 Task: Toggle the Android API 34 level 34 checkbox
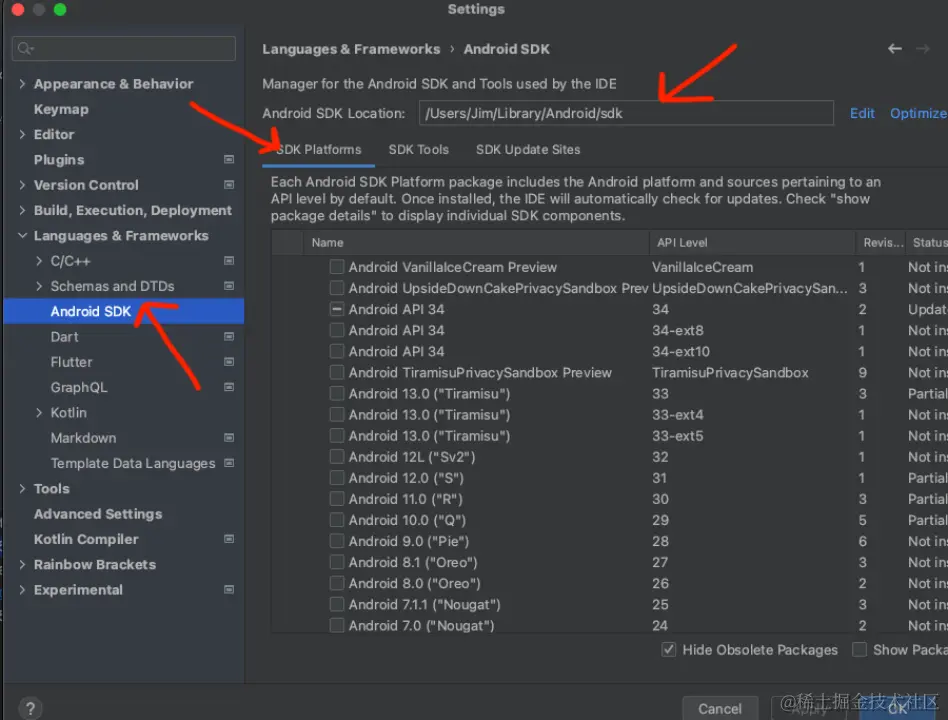click(337, 309)
